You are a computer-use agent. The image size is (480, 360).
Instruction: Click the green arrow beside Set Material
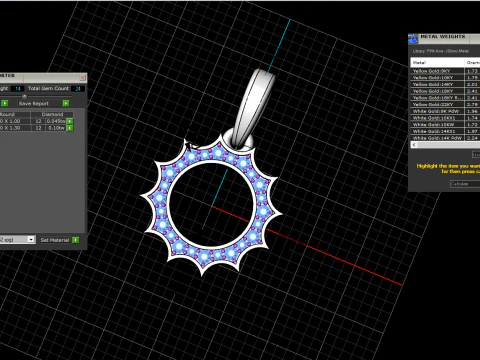pos(76,240)
